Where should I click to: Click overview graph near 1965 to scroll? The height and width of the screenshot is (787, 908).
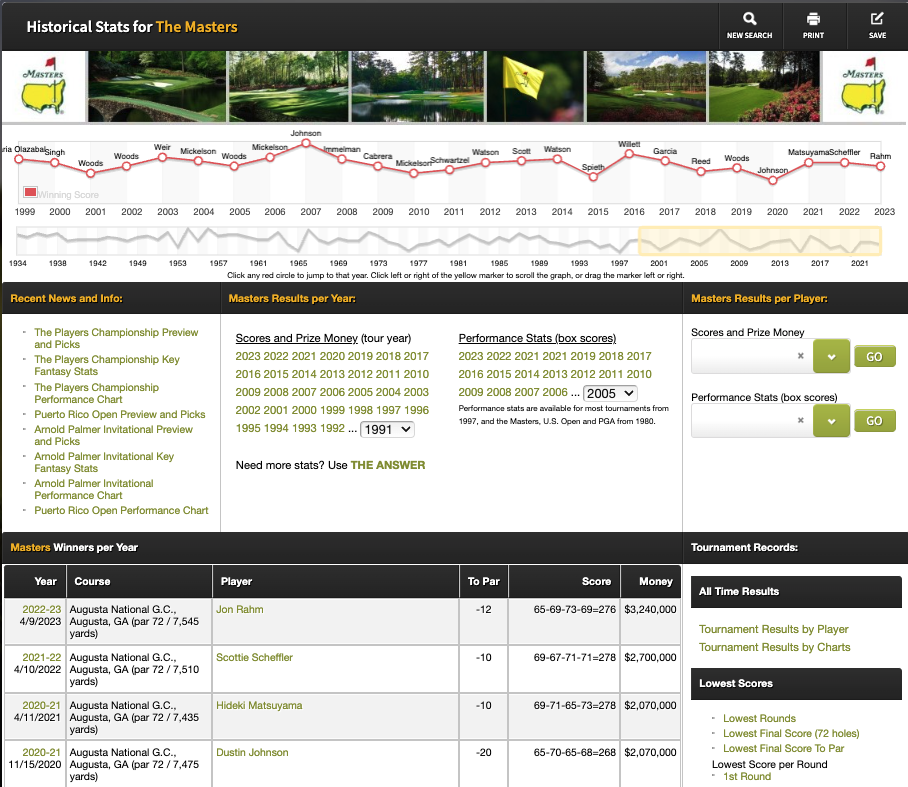pyautogui.click(x=299, y=241)
